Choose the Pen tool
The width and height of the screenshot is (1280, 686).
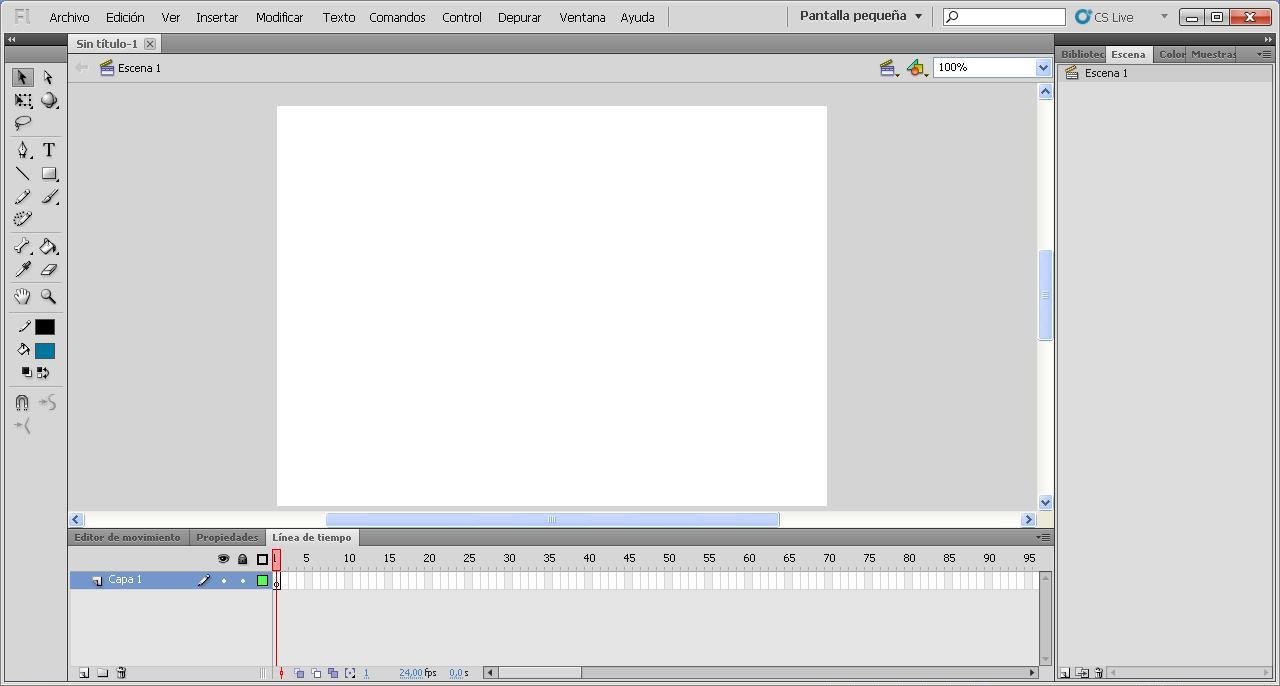pos(22,150)
